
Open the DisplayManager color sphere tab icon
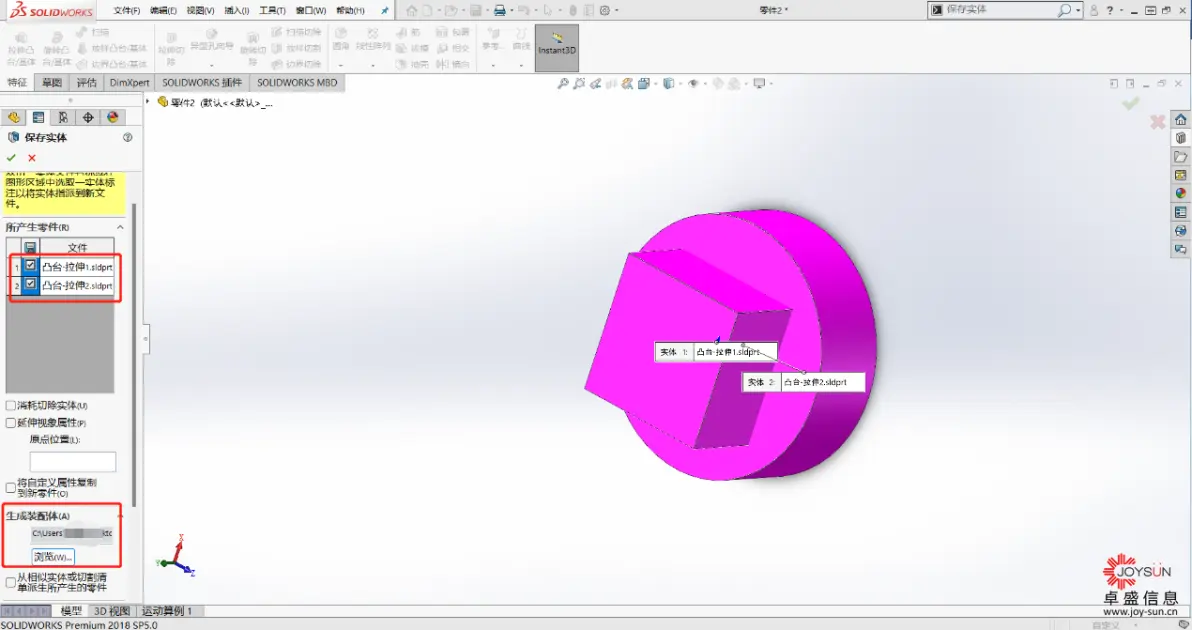click(113, 117)
